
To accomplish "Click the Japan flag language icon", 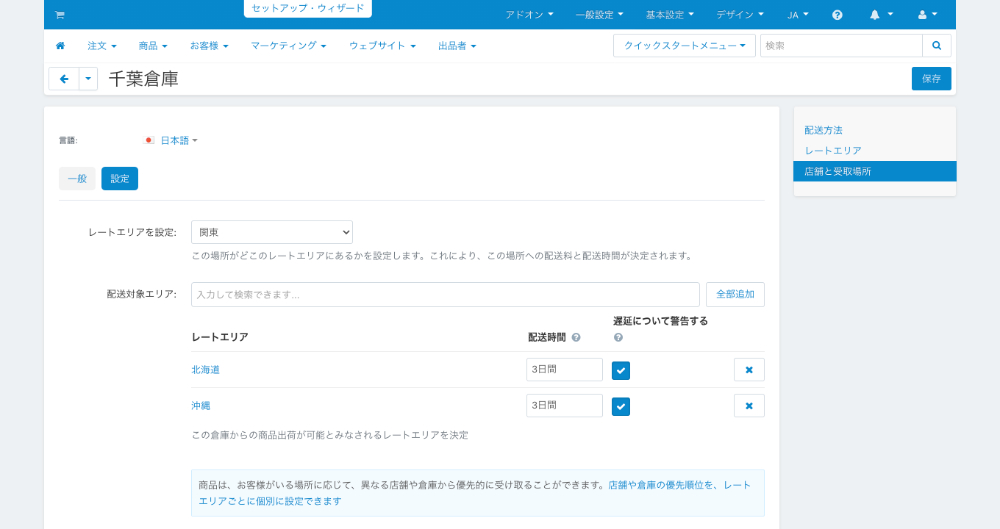I will [149, 140].
